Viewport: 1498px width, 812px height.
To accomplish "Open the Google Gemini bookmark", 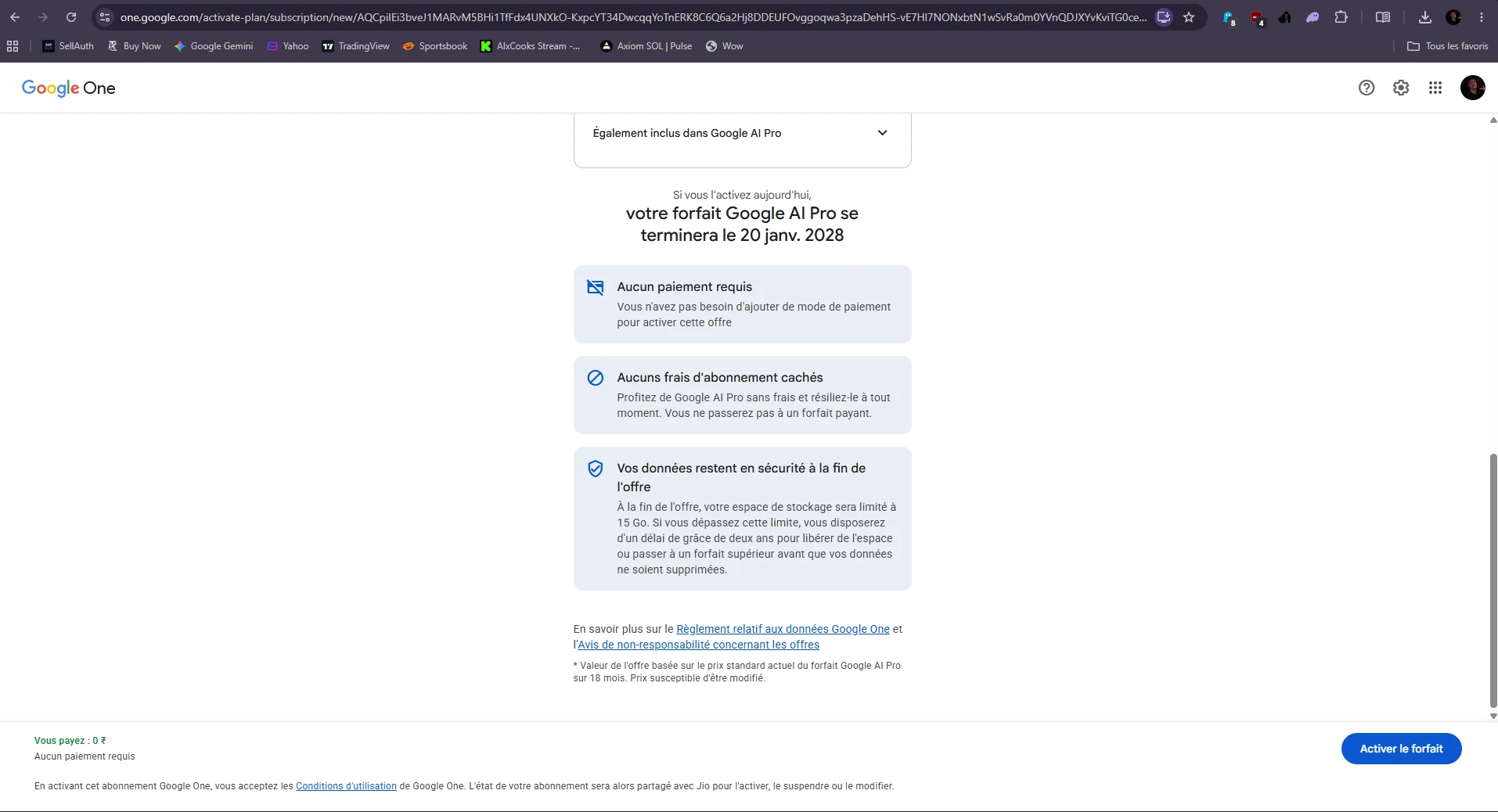I will point(214,46).
